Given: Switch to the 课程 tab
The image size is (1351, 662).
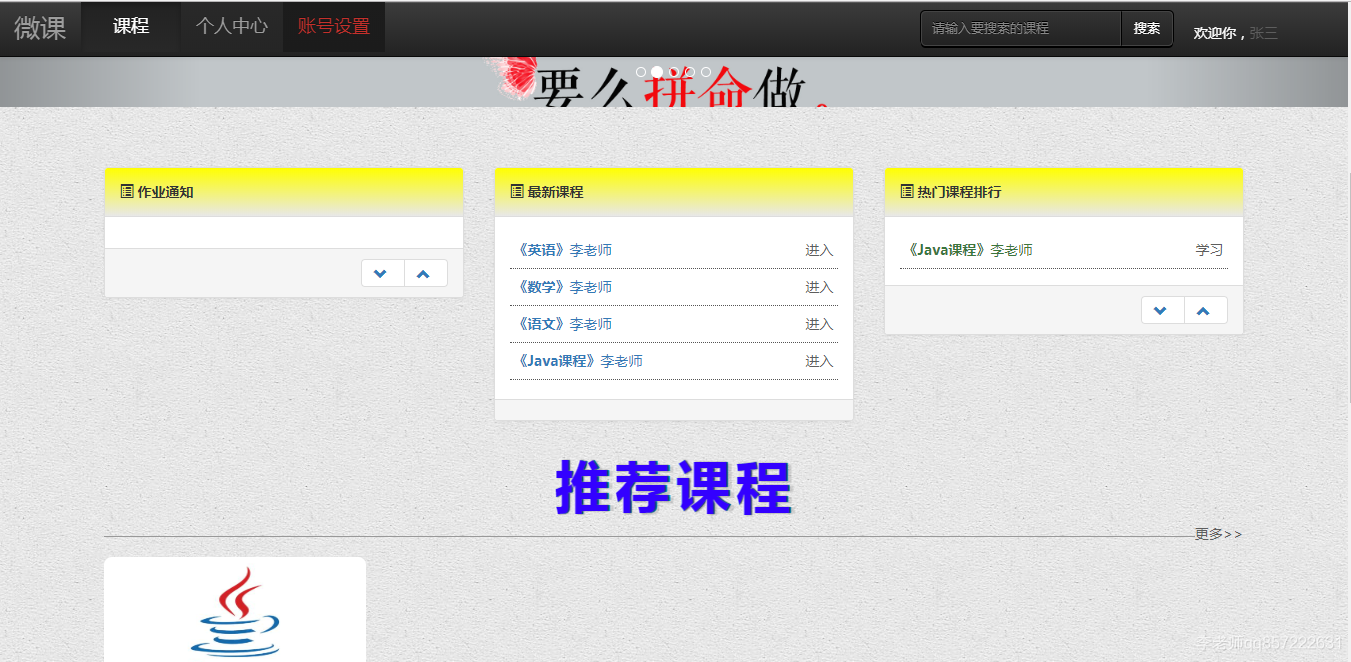Looking at the screenshot, I should coord(130,27).
